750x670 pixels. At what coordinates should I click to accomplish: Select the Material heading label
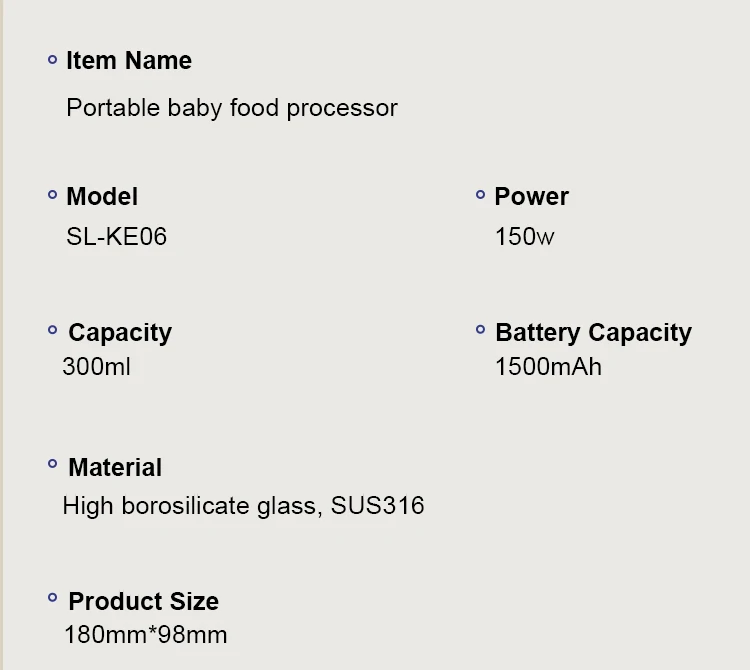click(x=115, y=467)
